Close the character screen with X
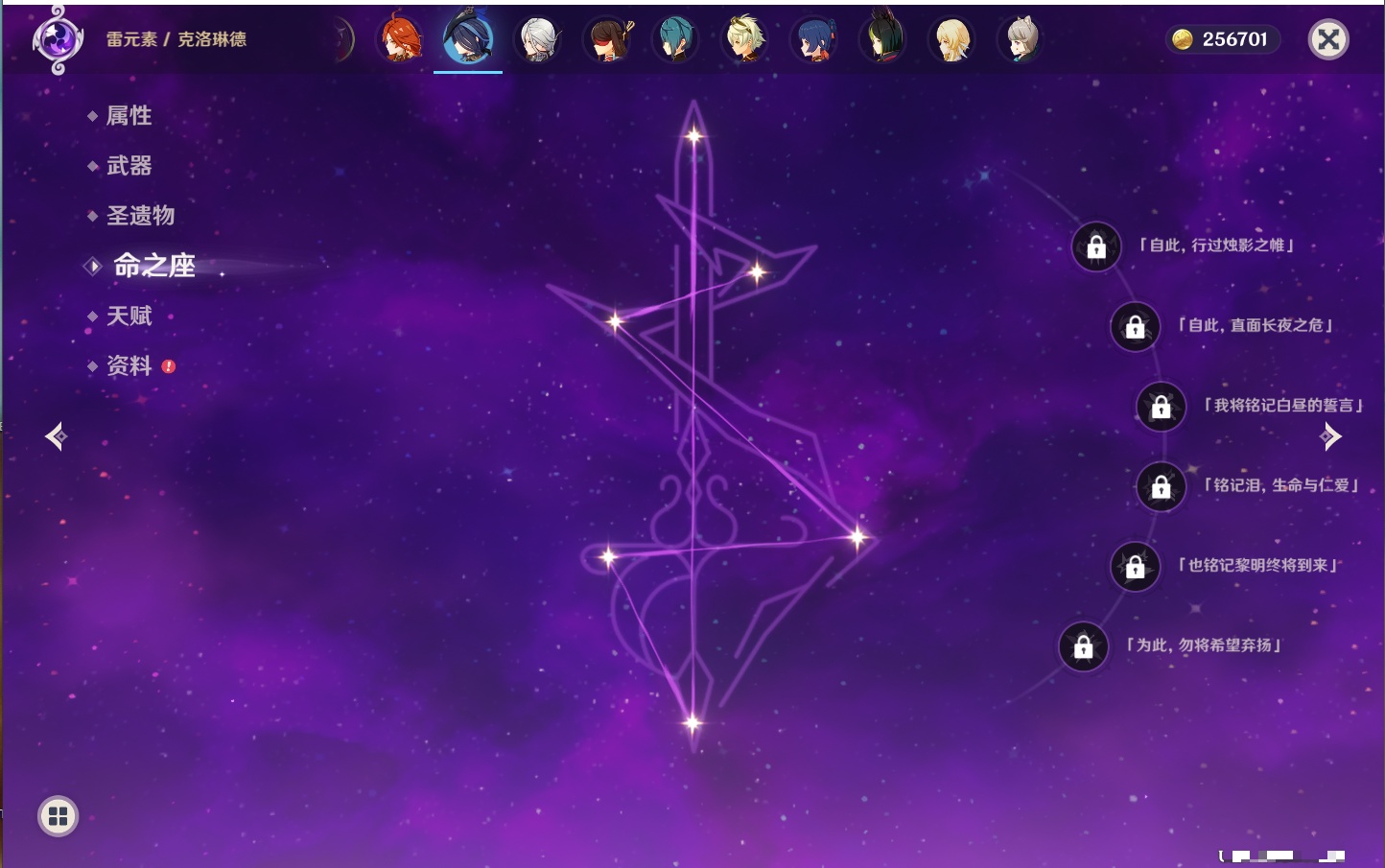Screen dimensions: 1385x868 (1328, 39)
